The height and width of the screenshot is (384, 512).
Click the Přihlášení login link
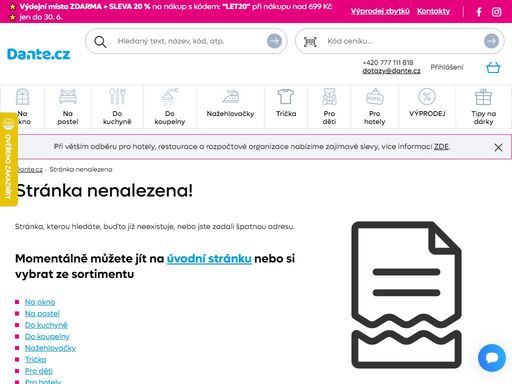coord(447,67)
